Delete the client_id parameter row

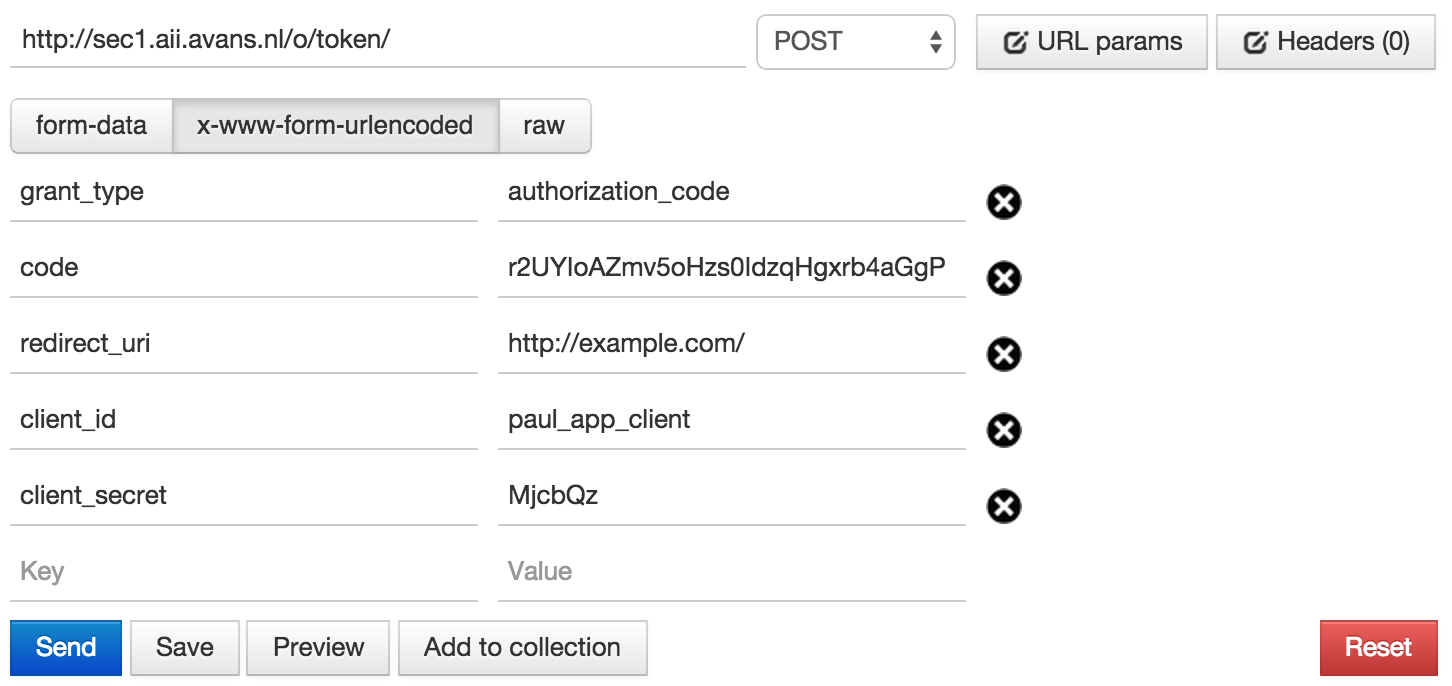coord(1004,430)
